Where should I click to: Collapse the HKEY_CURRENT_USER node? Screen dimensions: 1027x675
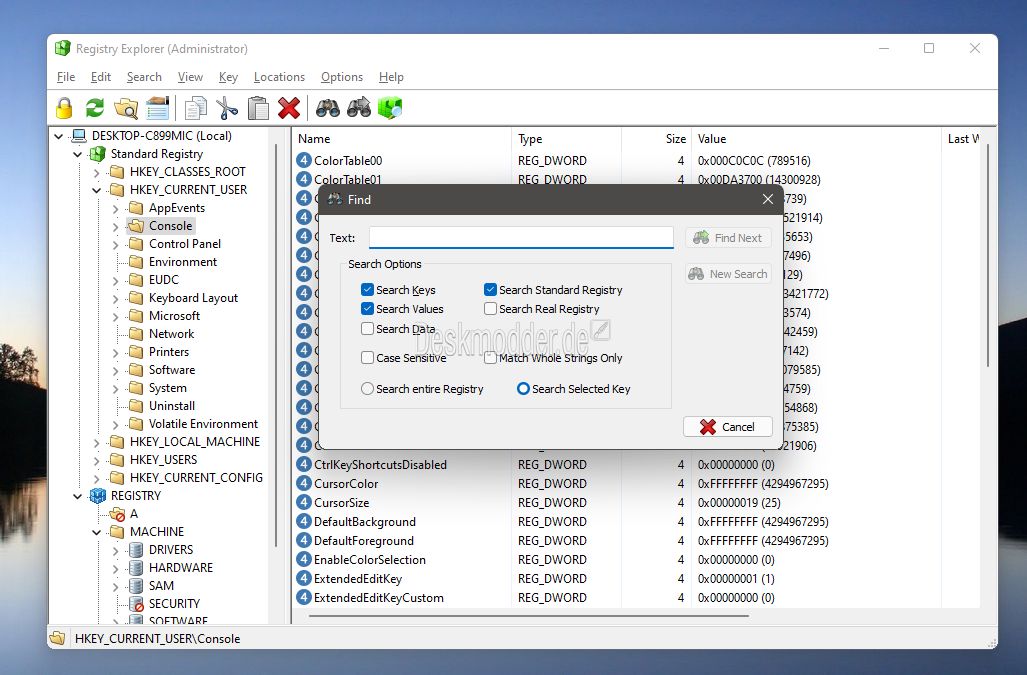(x=96, y=191)
